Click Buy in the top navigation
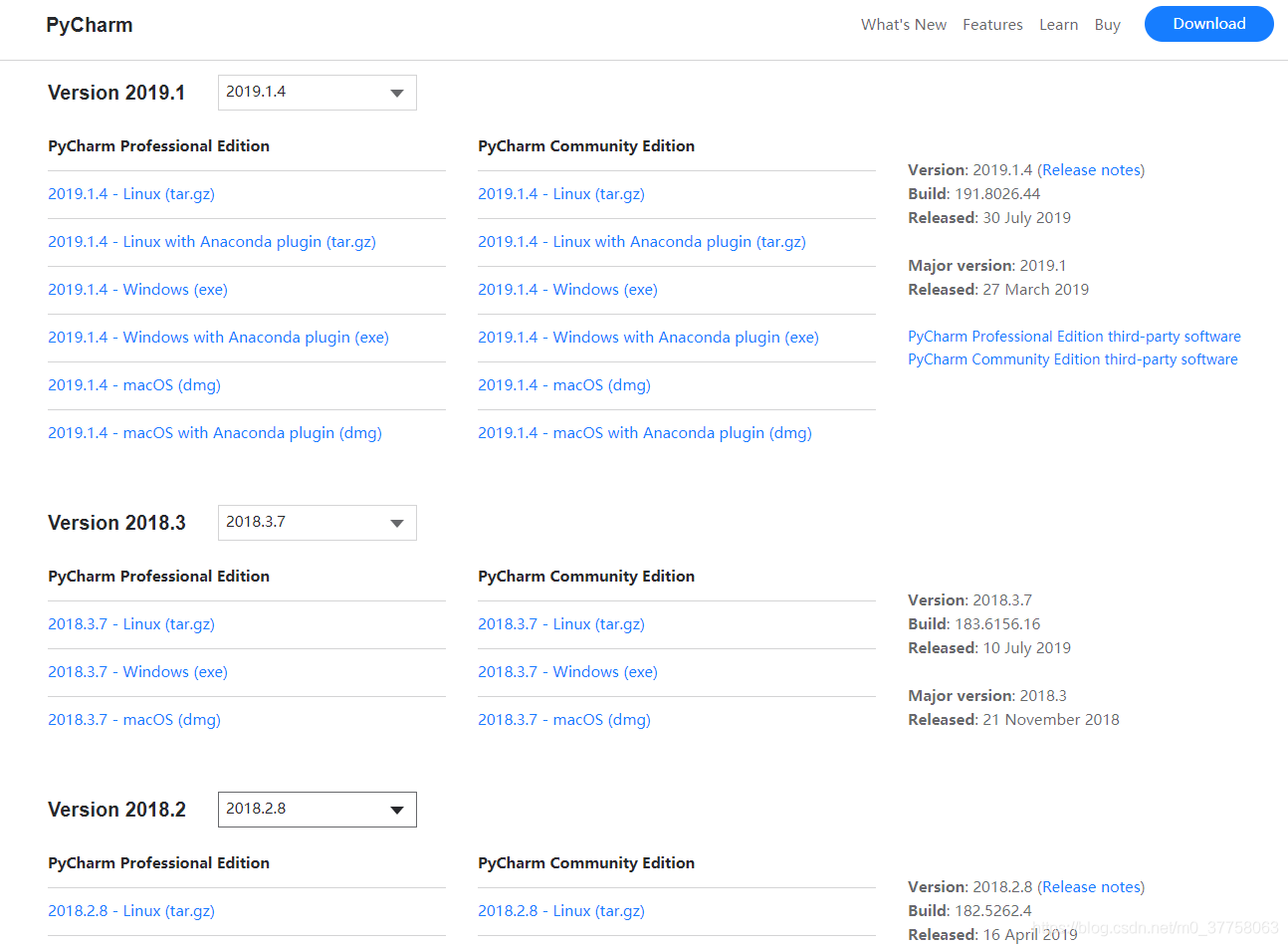The width and height of the screenshot is (1288, 946). [x=1107, y=25]
